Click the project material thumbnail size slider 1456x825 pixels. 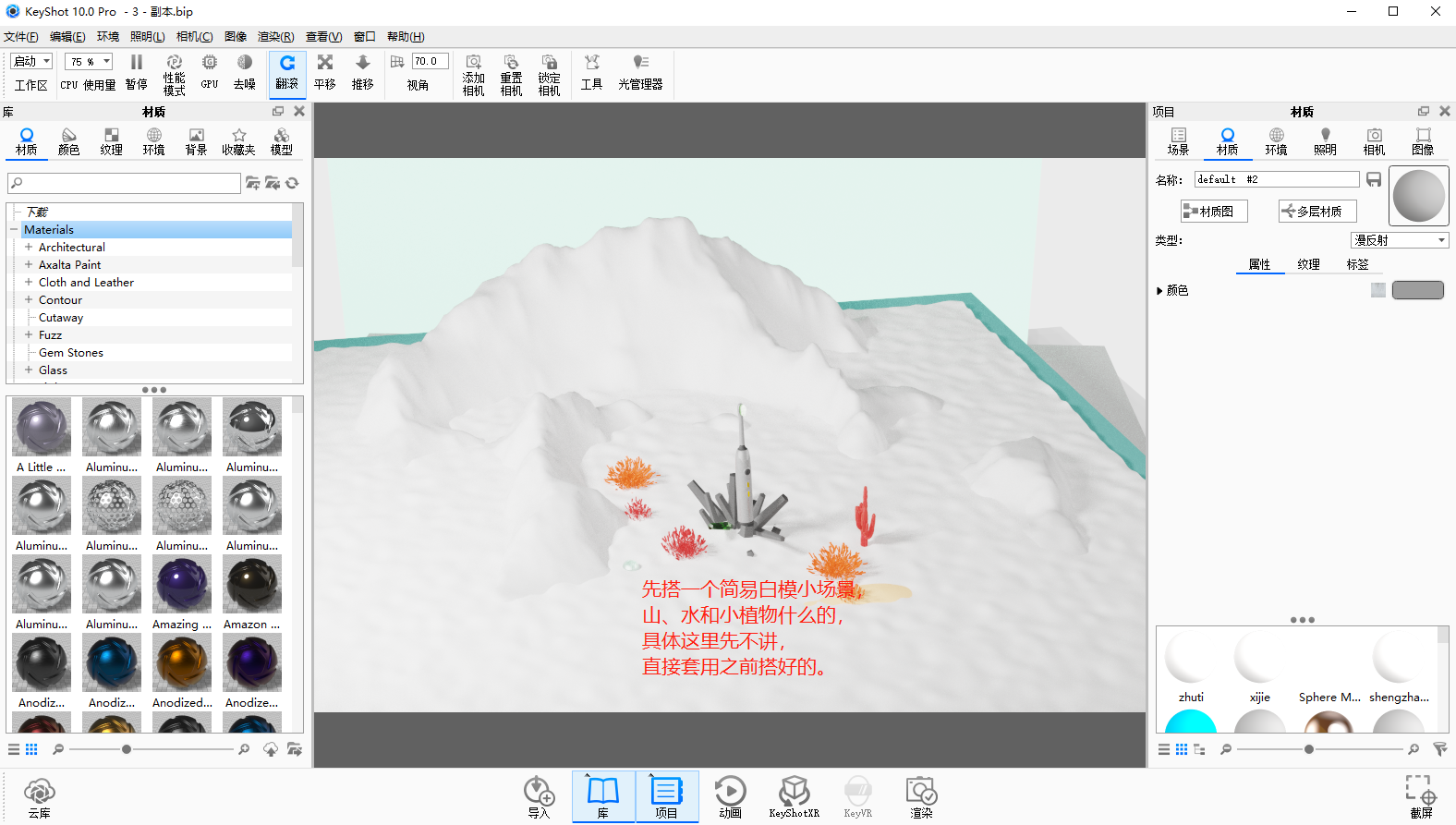click(1308, 749)
